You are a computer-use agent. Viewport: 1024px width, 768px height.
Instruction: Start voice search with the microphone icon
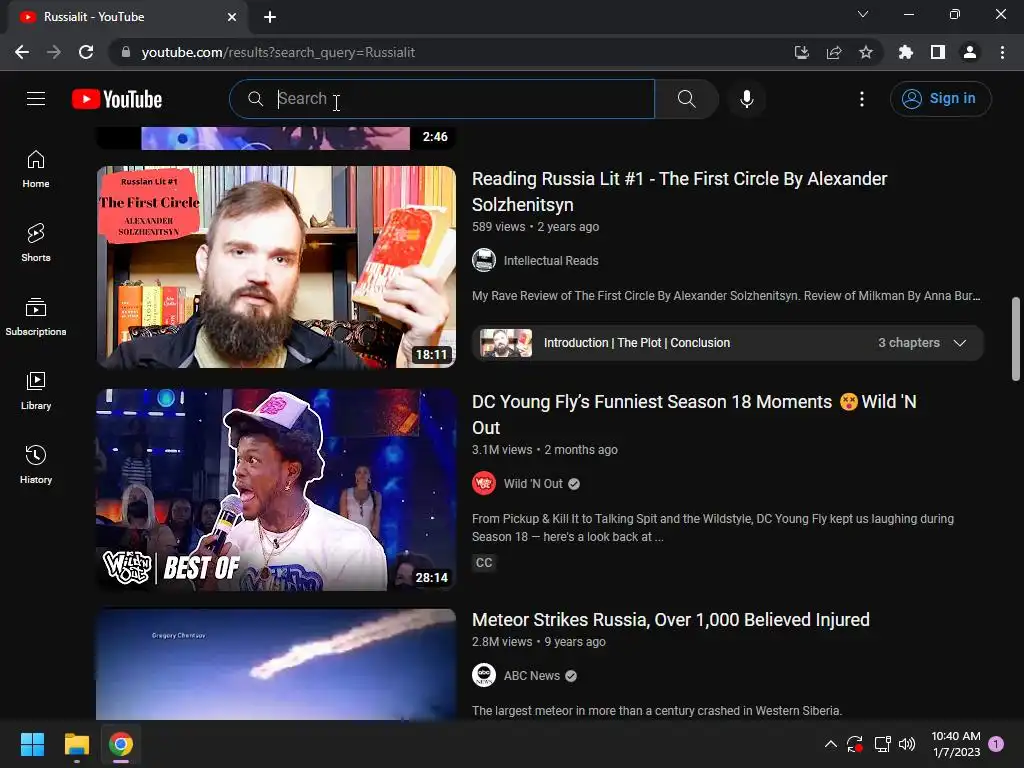[746, 99]
